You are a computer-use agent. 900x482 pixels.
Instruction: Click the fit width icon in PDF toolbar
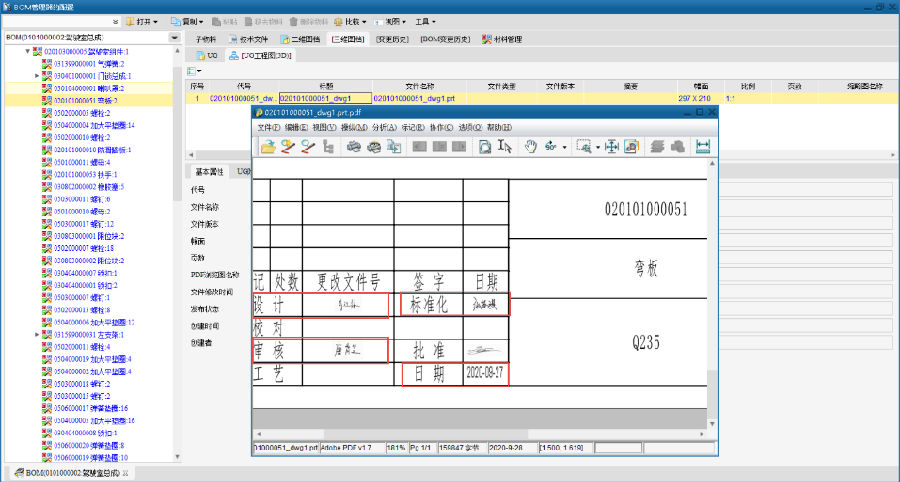click(x=703, y=146)
